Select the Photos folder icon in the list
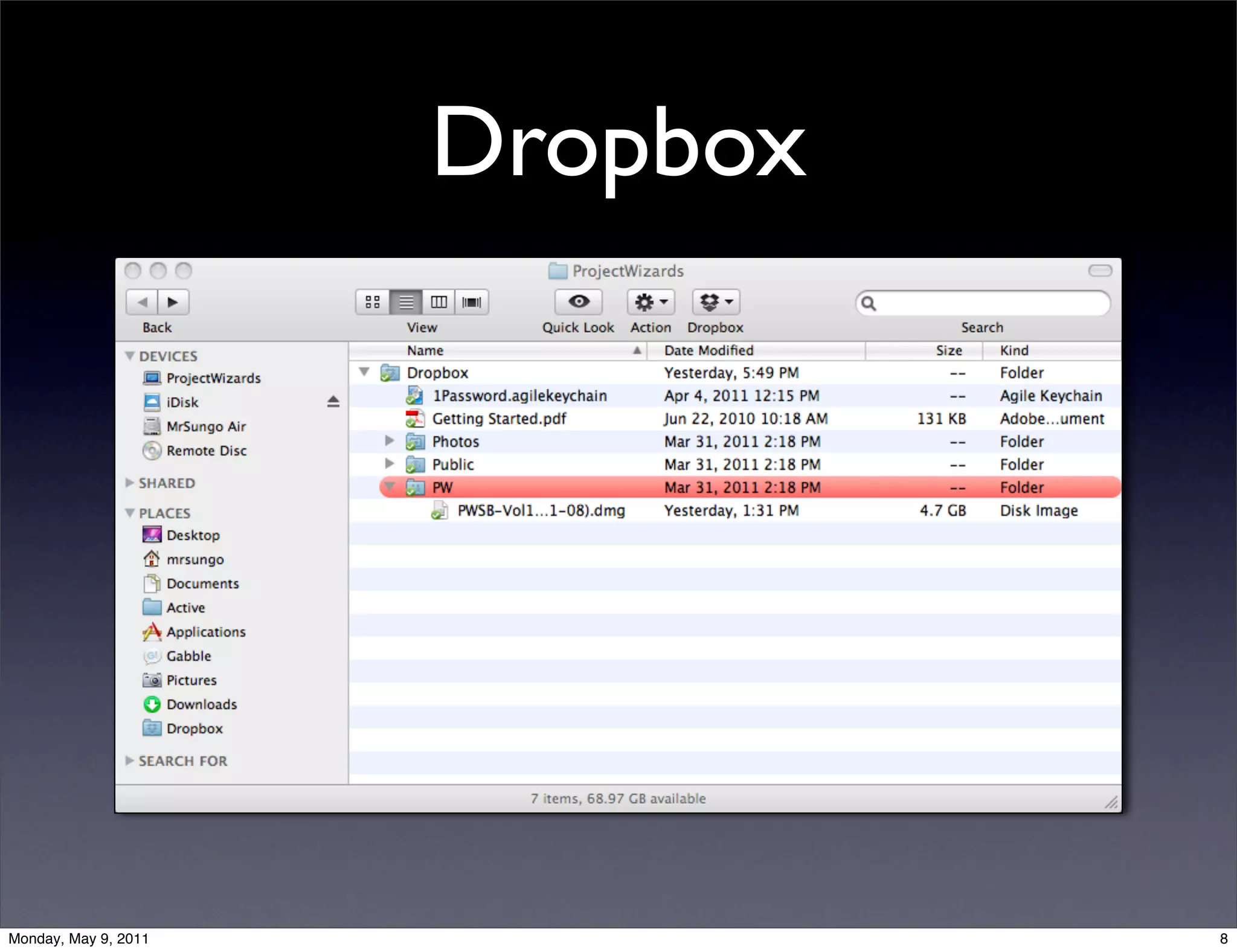Viewport: 1237px width, 952px height. coord(414,442)
